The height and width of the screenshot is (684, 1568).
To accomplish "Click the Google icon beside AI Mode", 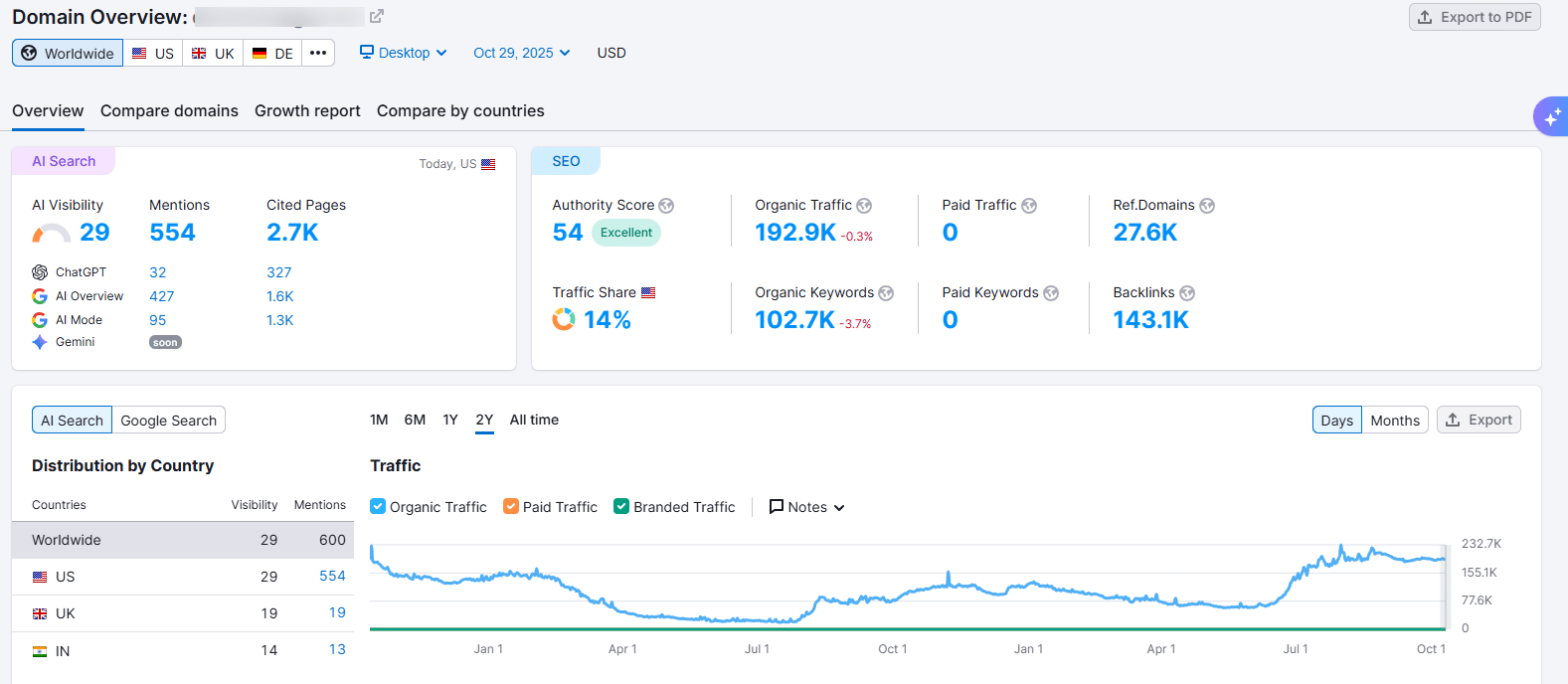I will pyautogui.click(x=40, y=320).
